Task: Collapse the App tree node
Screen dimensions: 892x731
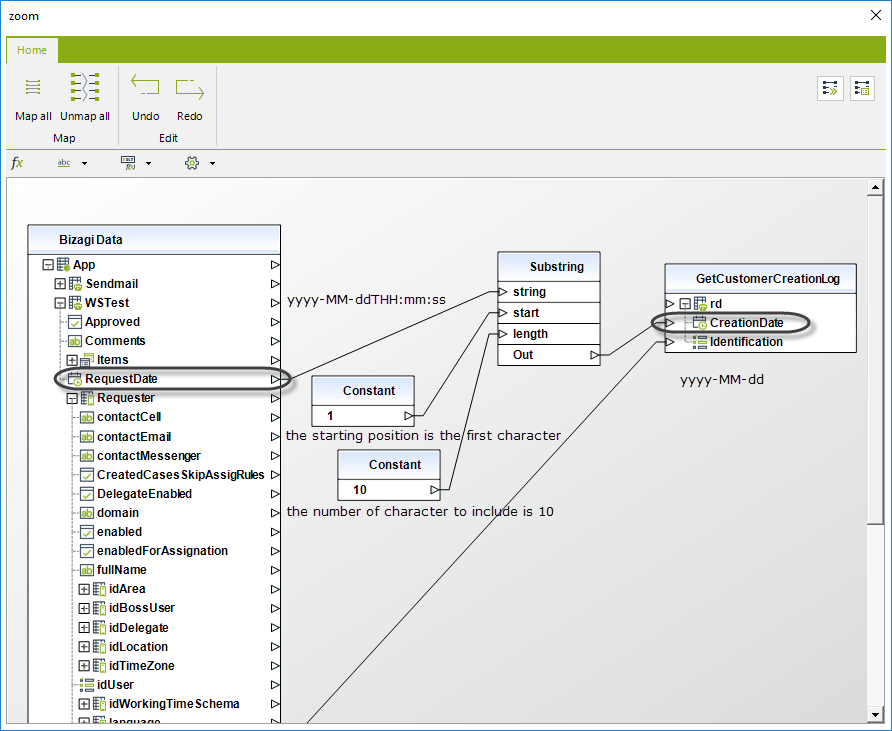Action: pos(48,265)
